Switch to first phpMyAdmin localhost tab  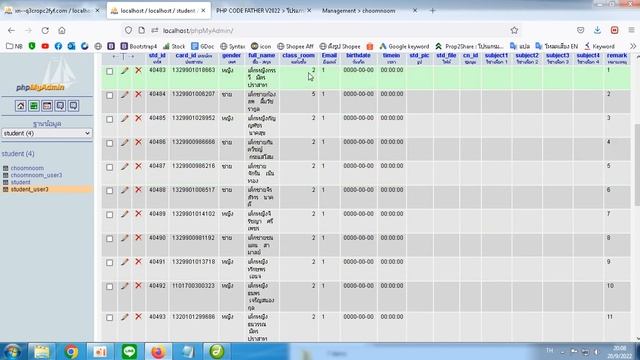(52, 11)
